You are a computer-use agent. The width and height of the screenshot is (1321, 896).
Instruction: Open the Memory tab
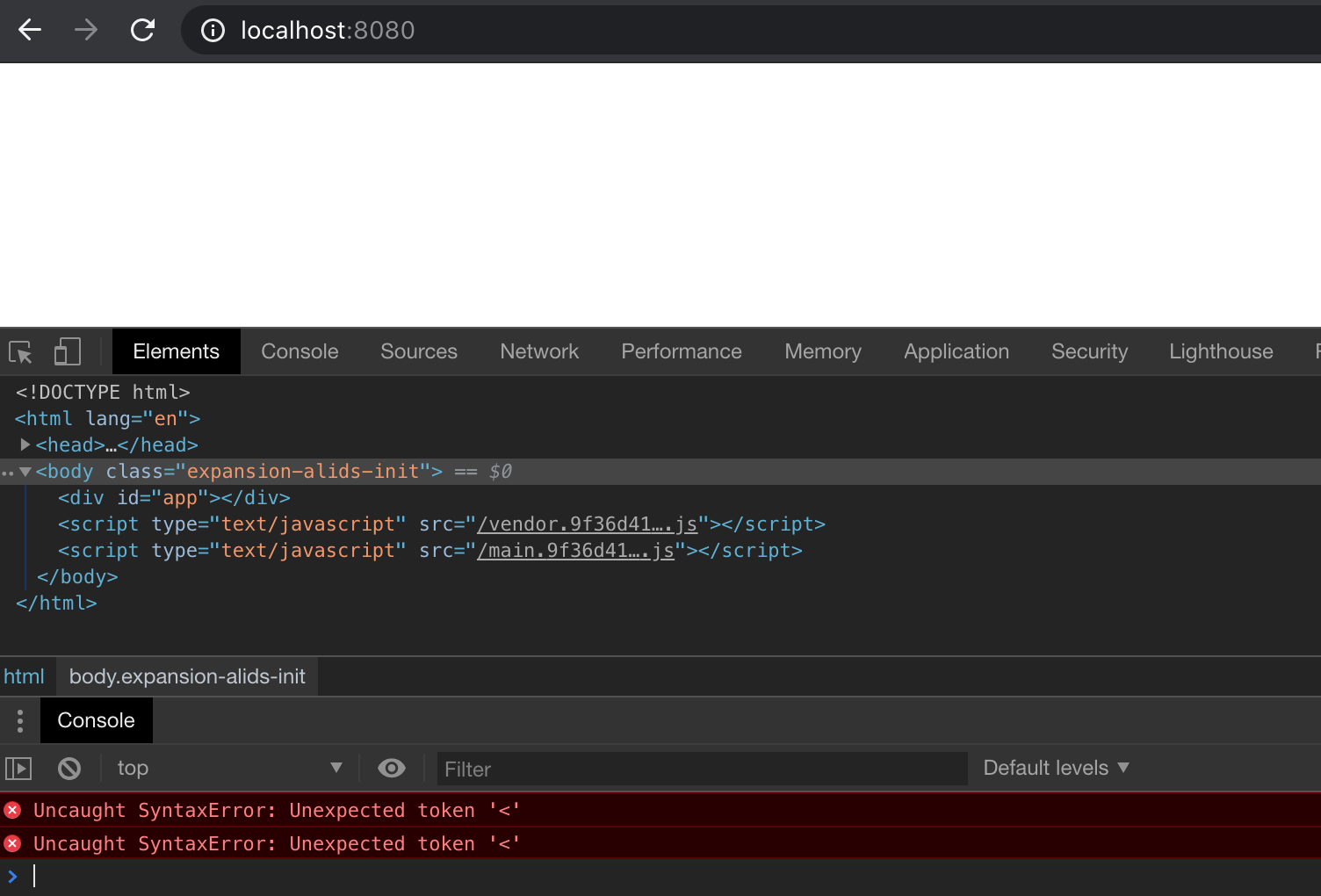tap(823, 351)
